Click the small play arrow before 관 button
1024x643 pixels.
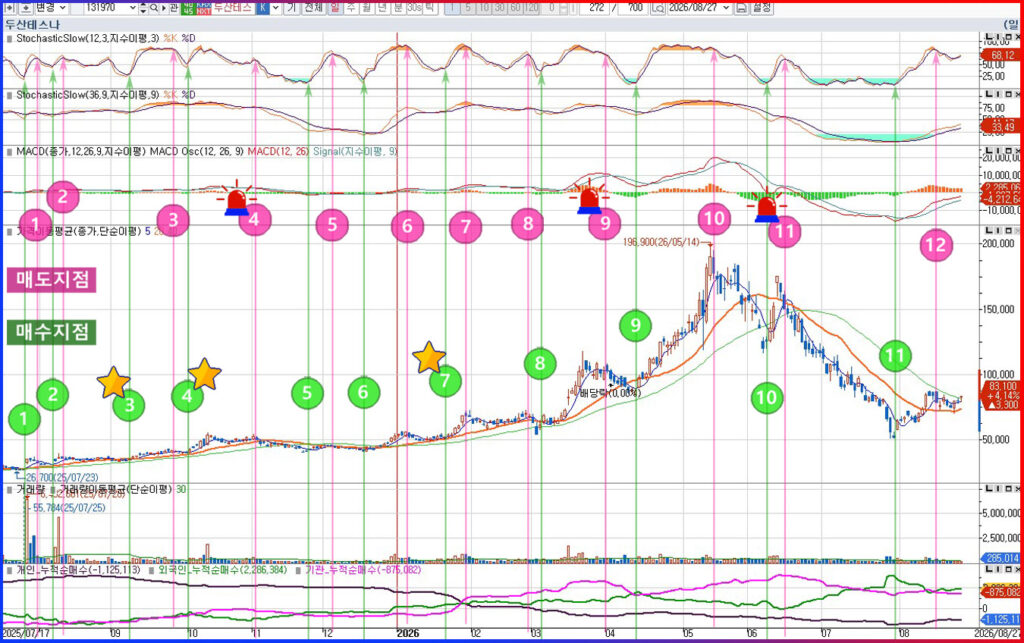pos(164,8)
